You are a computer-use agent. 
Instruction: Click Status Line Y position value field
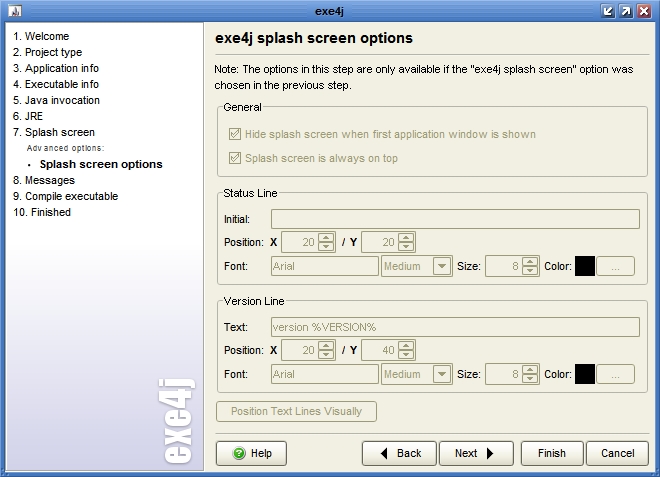pos(380,242)
